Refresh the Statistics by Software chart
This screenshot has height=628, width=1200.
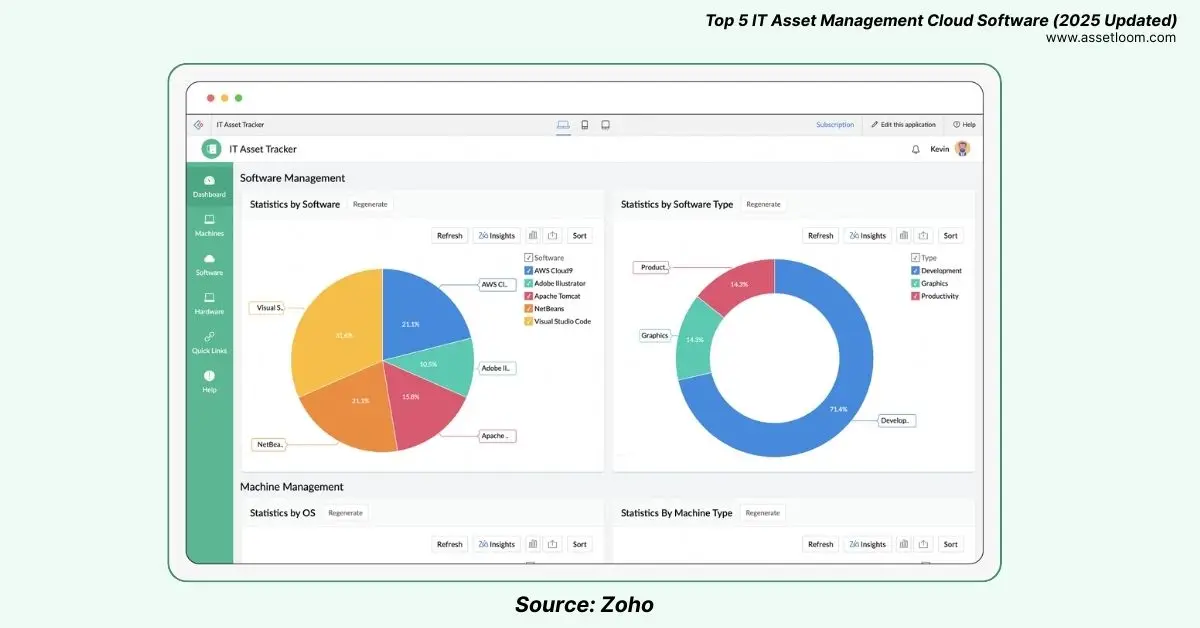[450, 236]
